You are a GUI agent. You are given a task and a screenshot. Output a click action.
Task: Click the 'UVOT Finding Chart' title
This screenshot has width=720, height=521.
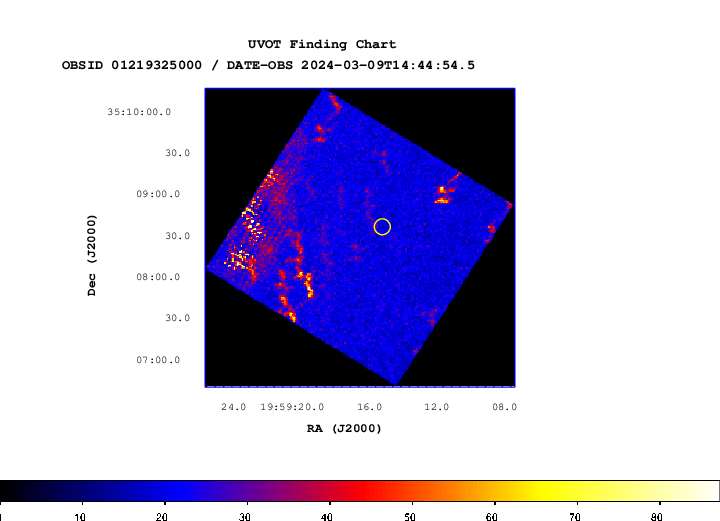click(x=322, y=45)
